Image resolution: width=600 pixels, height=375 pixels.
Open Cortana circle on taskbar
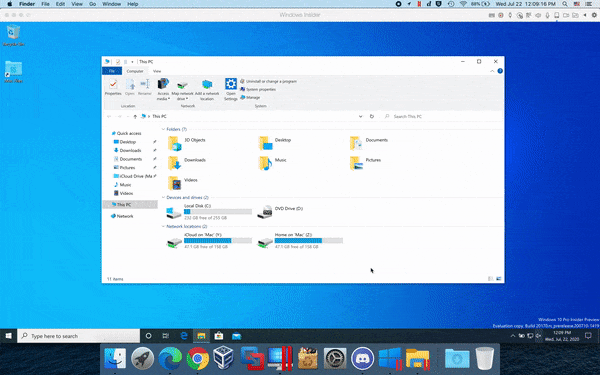tap(148, 336)
